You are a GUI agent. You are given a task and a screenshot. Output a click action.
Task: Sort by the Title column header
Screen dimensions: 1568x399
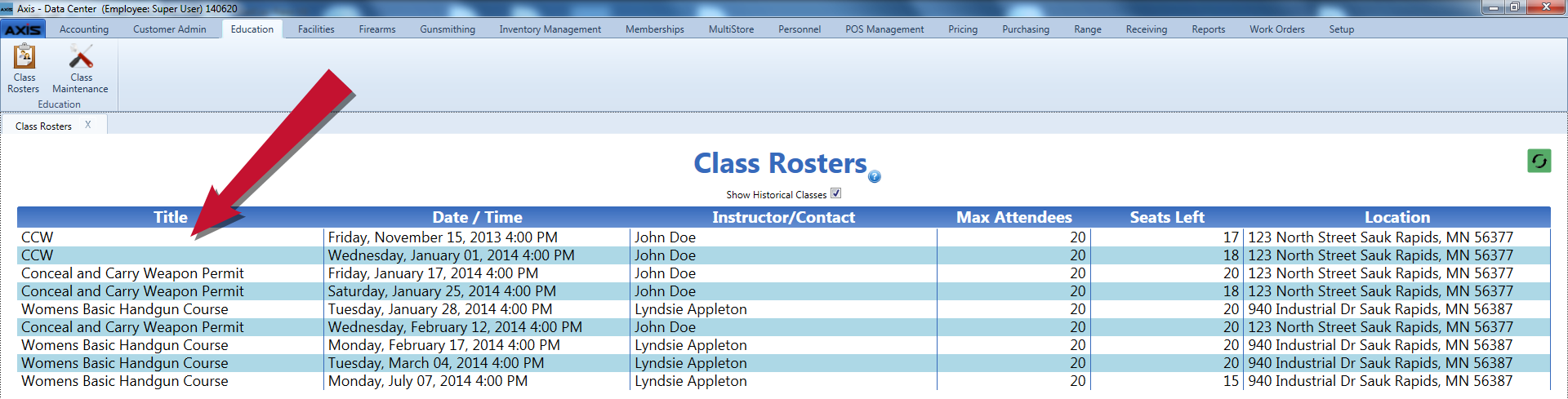[171, 217]
